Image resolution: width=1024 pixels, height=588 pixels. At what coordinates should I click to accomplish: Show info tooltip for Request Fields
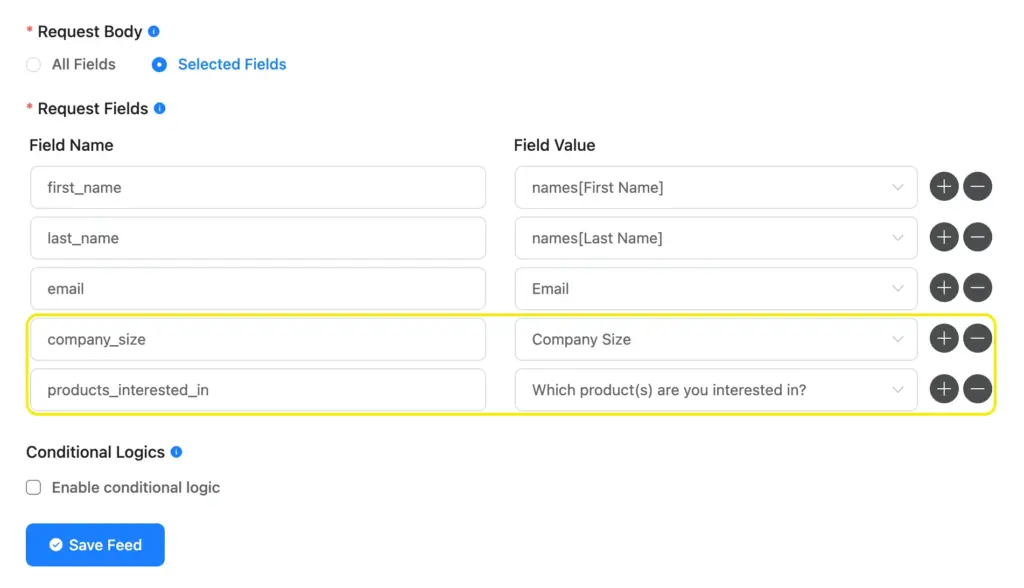(x=159, y=108)
